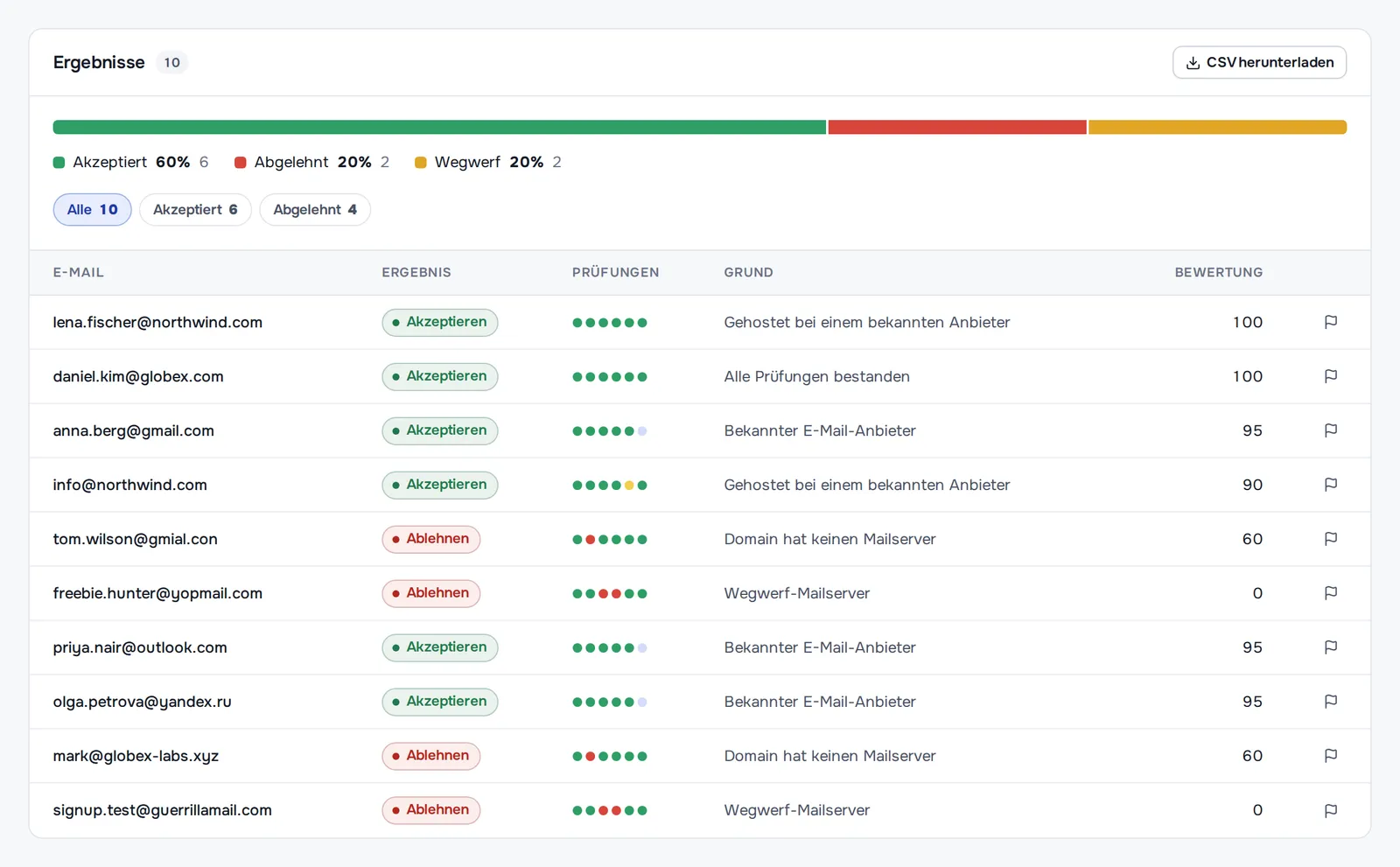Flag tom.wilson@gmial.con as incorrect
The width and height of the screenshot is (1400, 867).
coord(1330,539)
